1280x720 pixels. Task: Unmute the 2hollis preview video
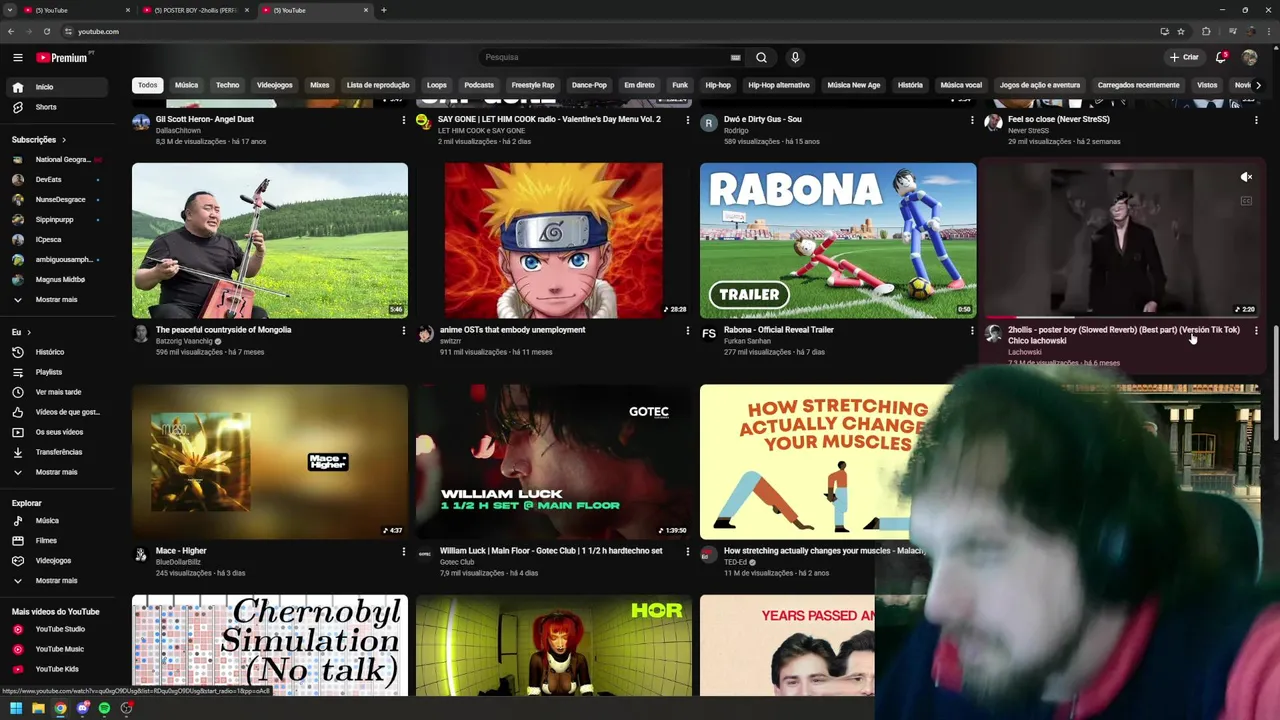pyautogui.click(x=1246, y=177)
